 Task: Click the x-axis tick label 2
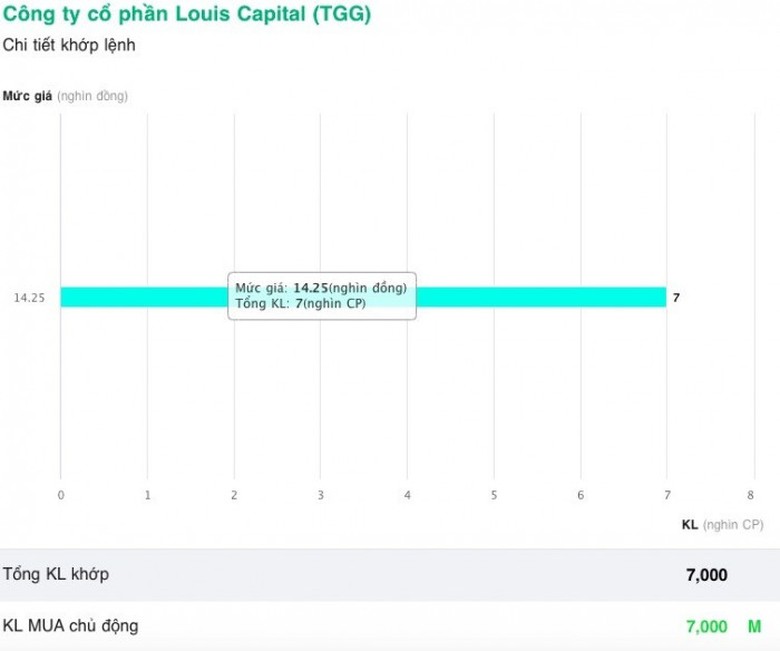point(234,495)
